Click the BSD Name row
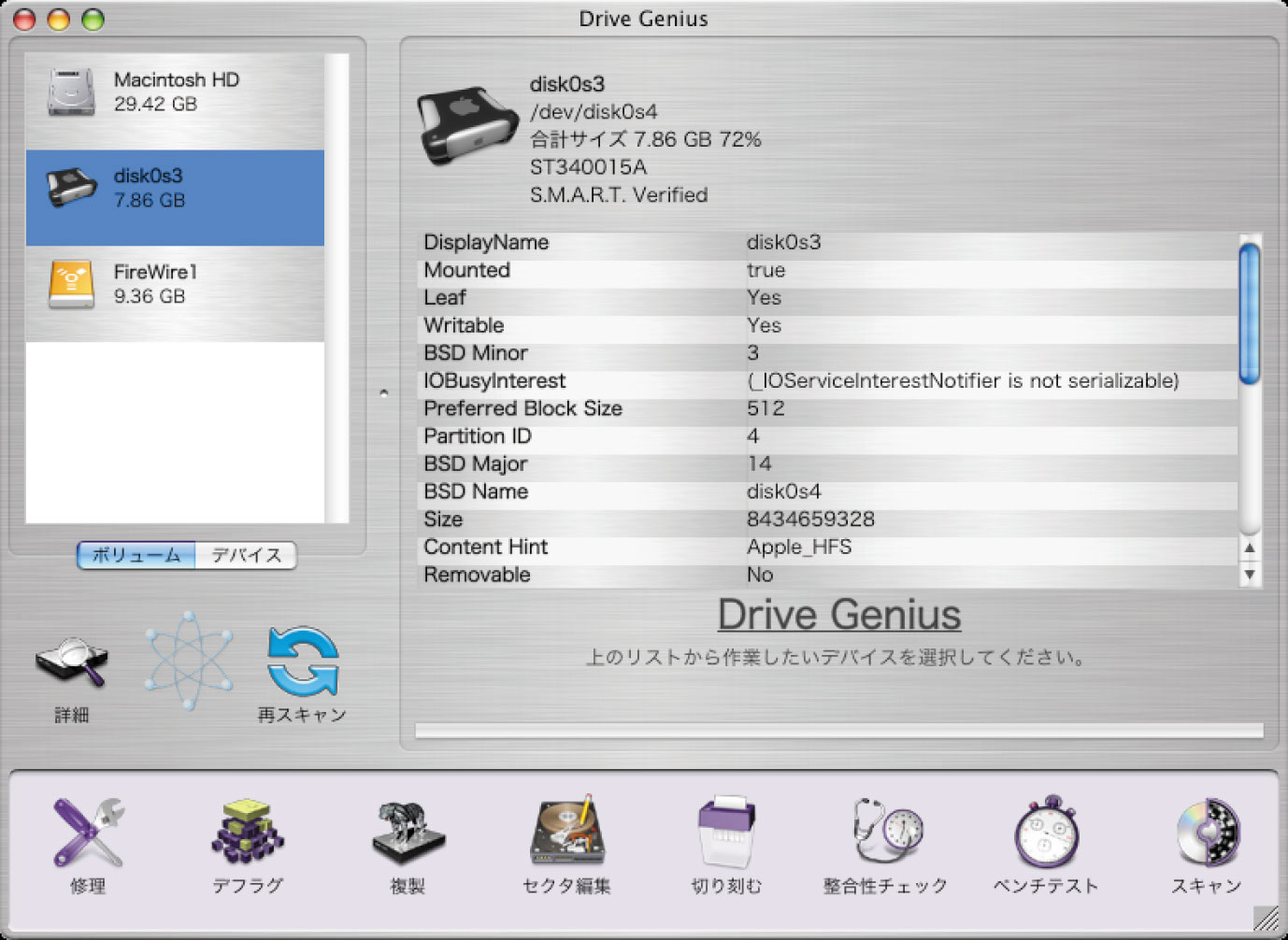The height and width of the screenshot is (940, 1288). pos(827,491)
